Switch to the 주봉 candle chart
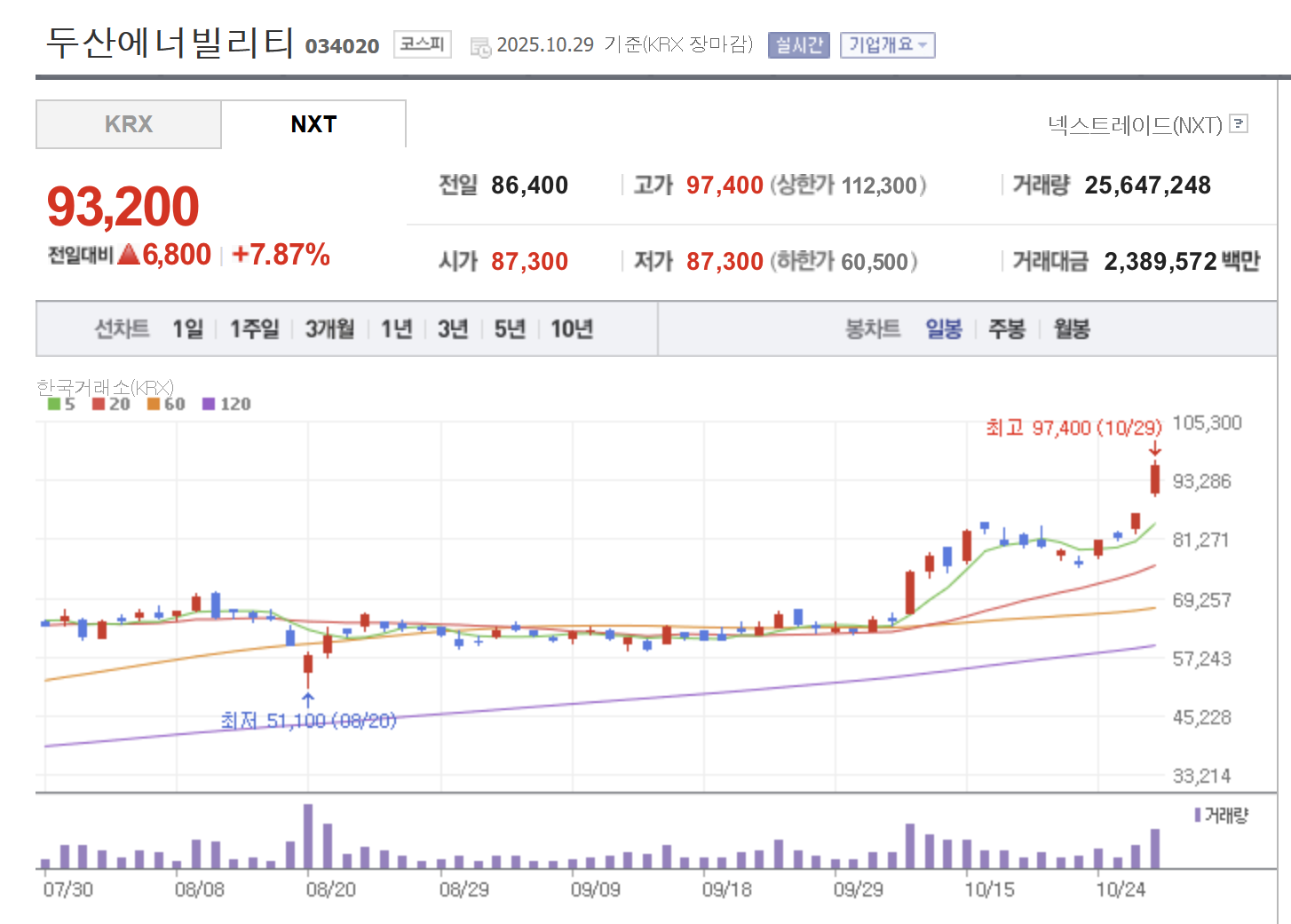 (1007, 329)
